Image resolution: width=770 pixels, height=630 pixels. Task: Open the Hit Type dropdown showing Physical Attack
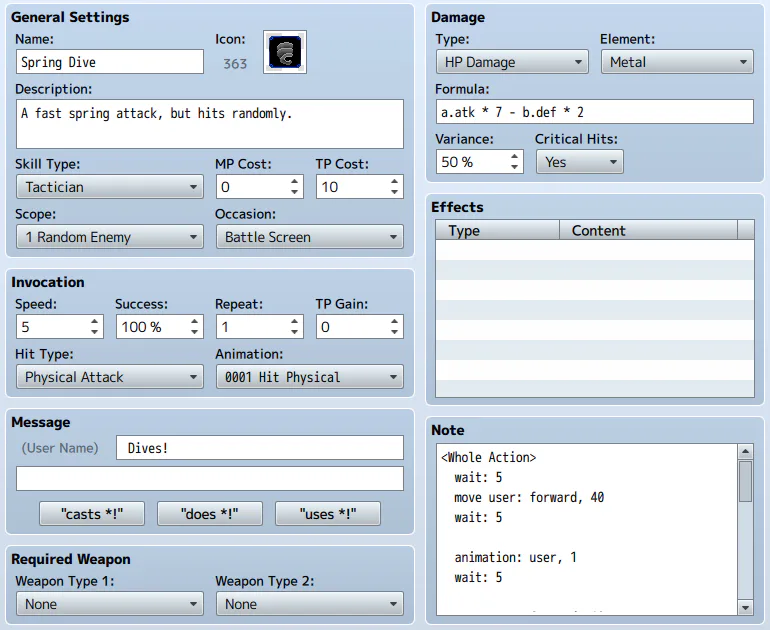point(110,377)
